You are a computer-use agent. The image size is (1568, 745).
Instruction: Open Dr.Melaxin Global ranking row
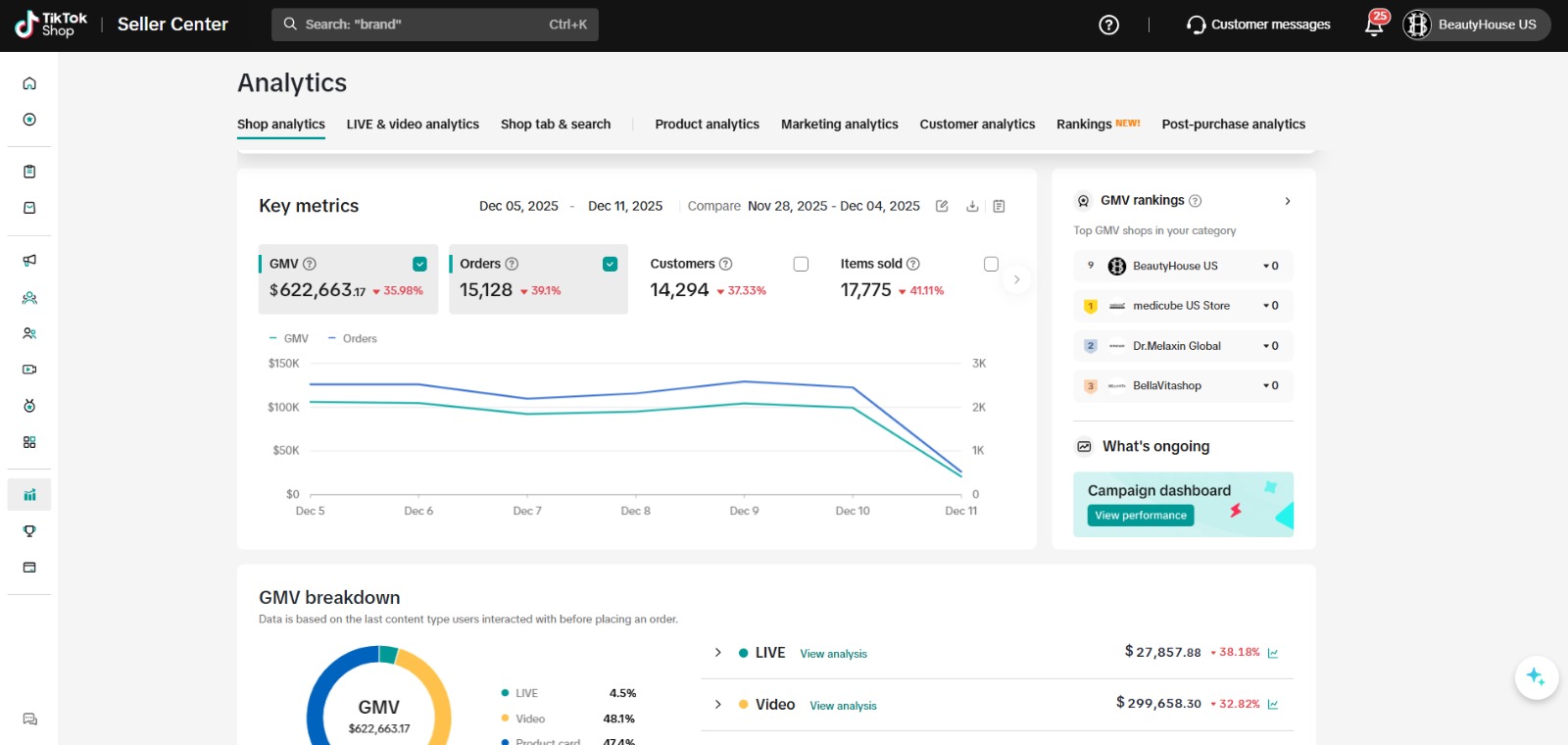1183,346
